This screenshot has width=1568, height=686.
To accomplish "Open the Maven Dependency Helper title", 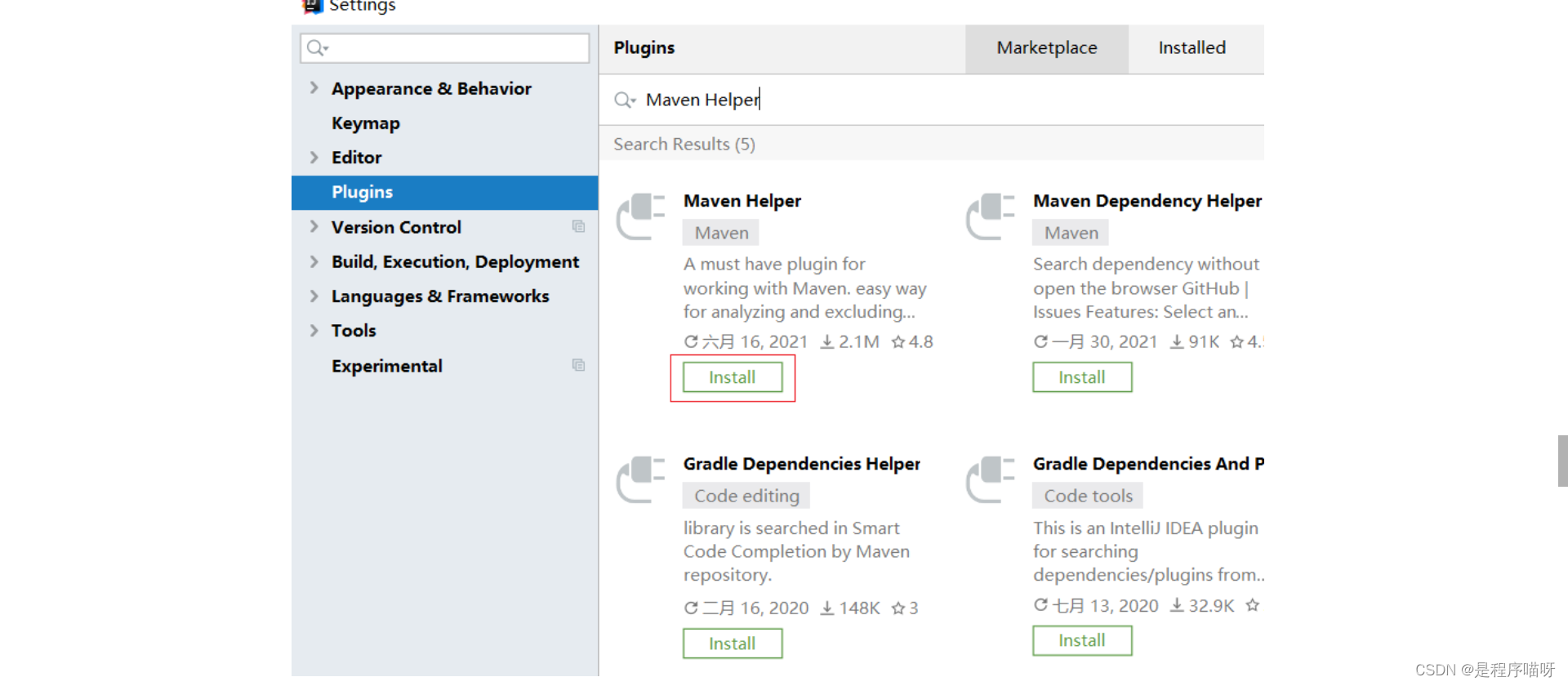I will (x=1147, y=201).
